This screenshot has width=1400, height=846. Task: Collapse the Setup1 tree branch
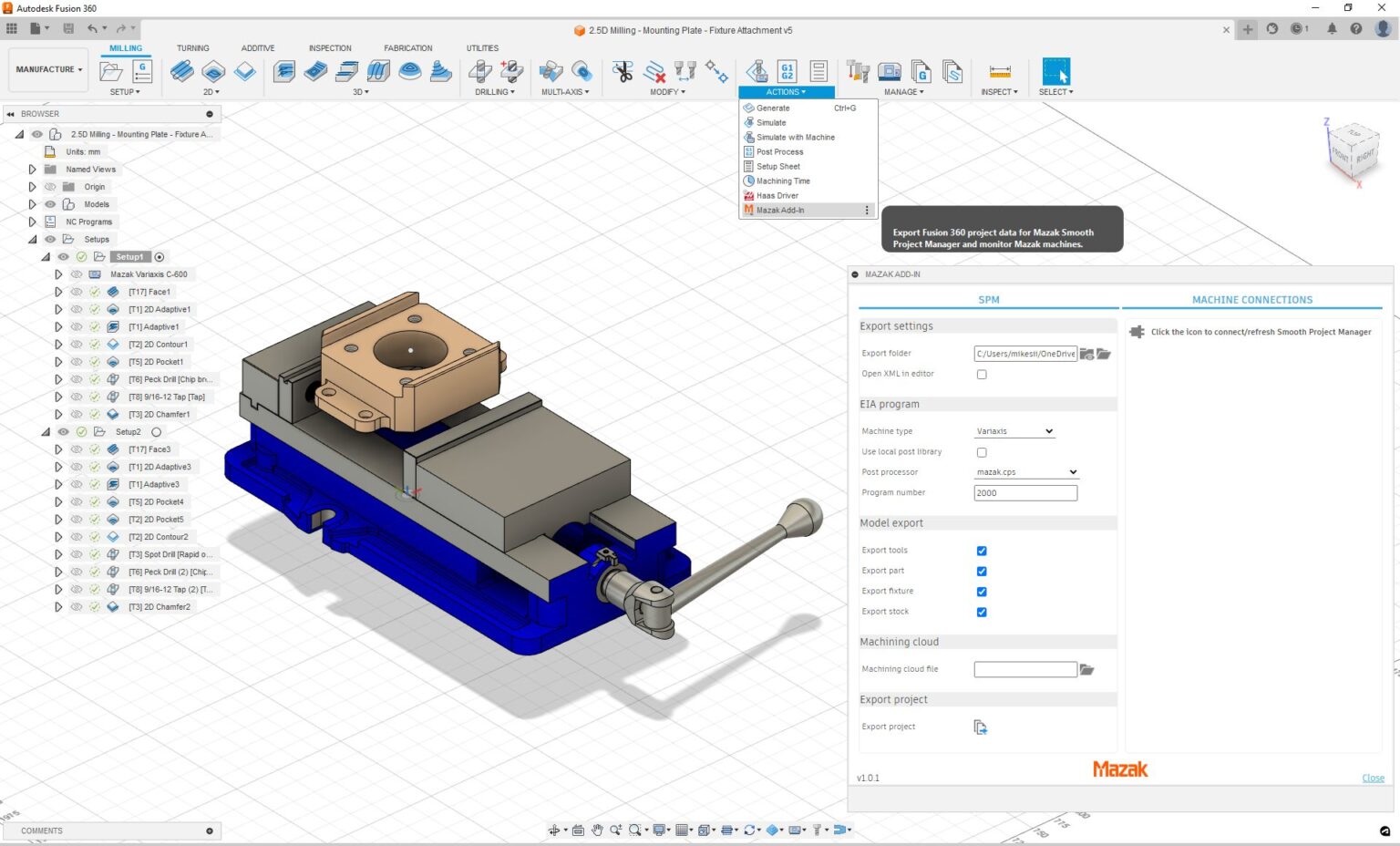tap(45, 256)
